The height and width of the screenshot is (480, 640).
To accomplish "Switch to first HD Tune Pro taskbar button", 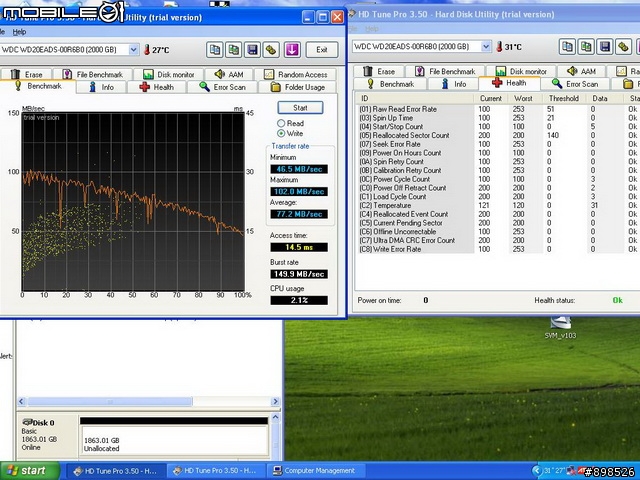I will (115, 471).
